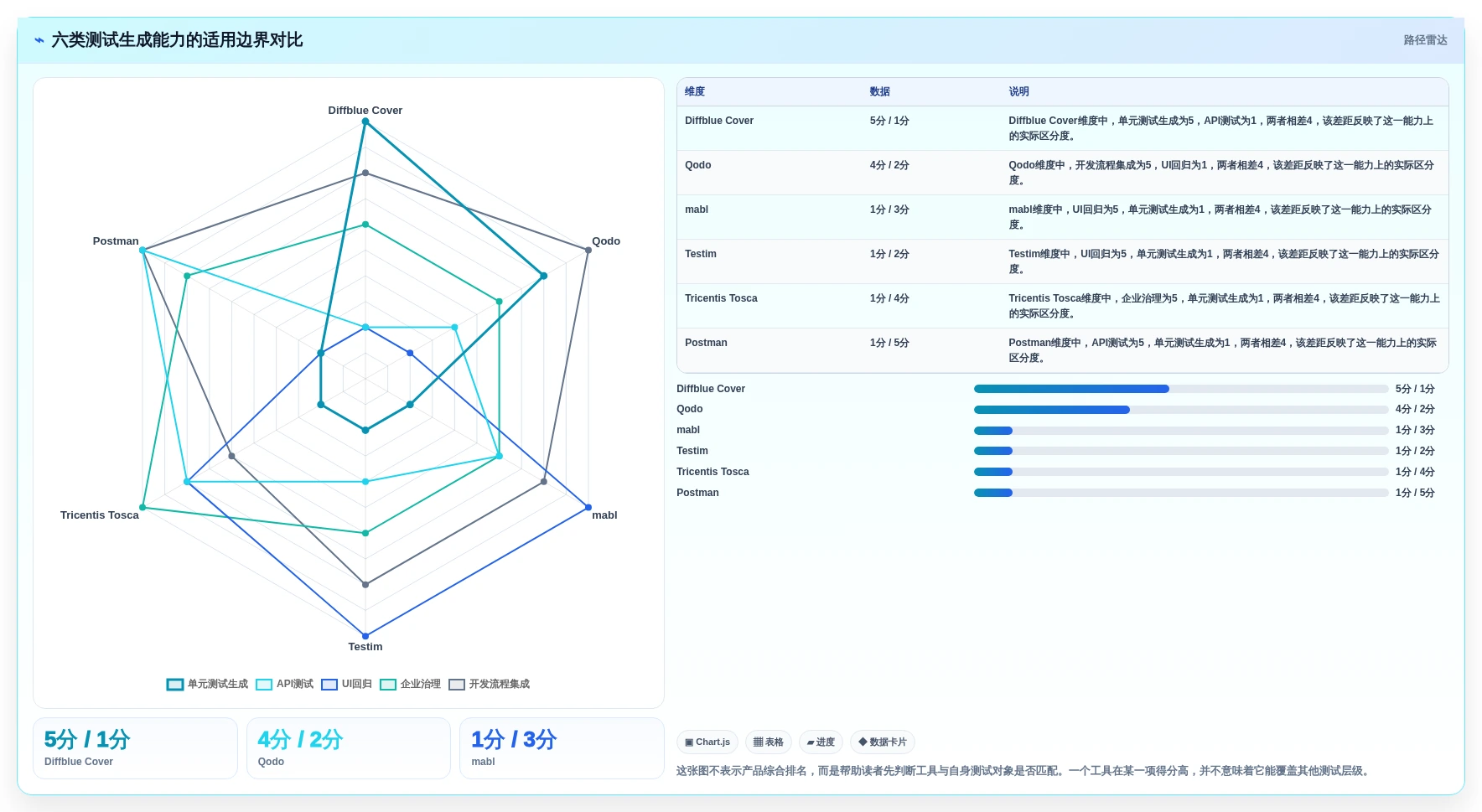Select the Diffblue Cover table row name
1482x812 pixels.
click(x=719, y=121)
